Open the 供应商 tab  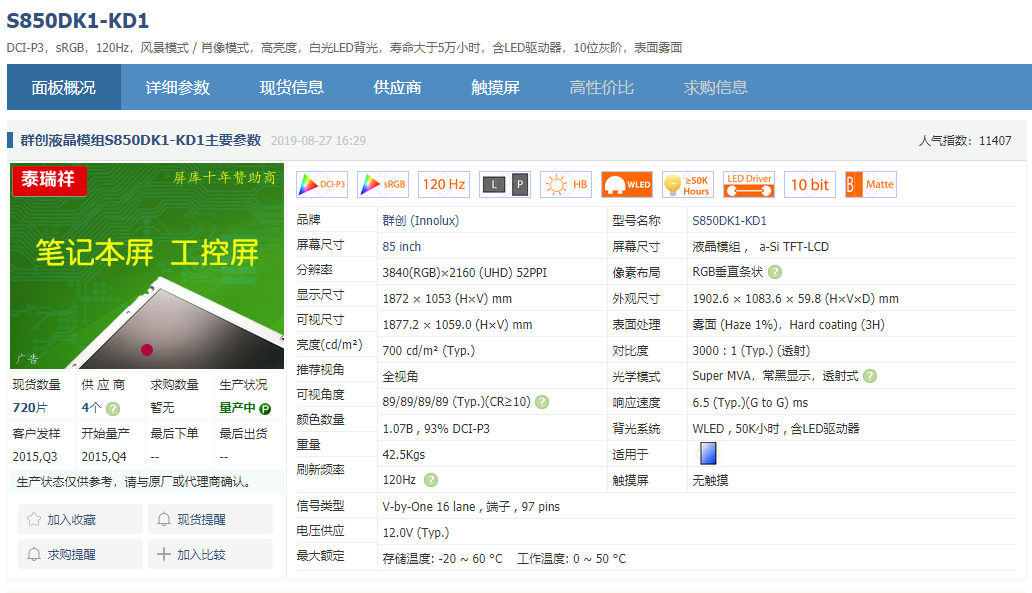click(x=393, y=87)
